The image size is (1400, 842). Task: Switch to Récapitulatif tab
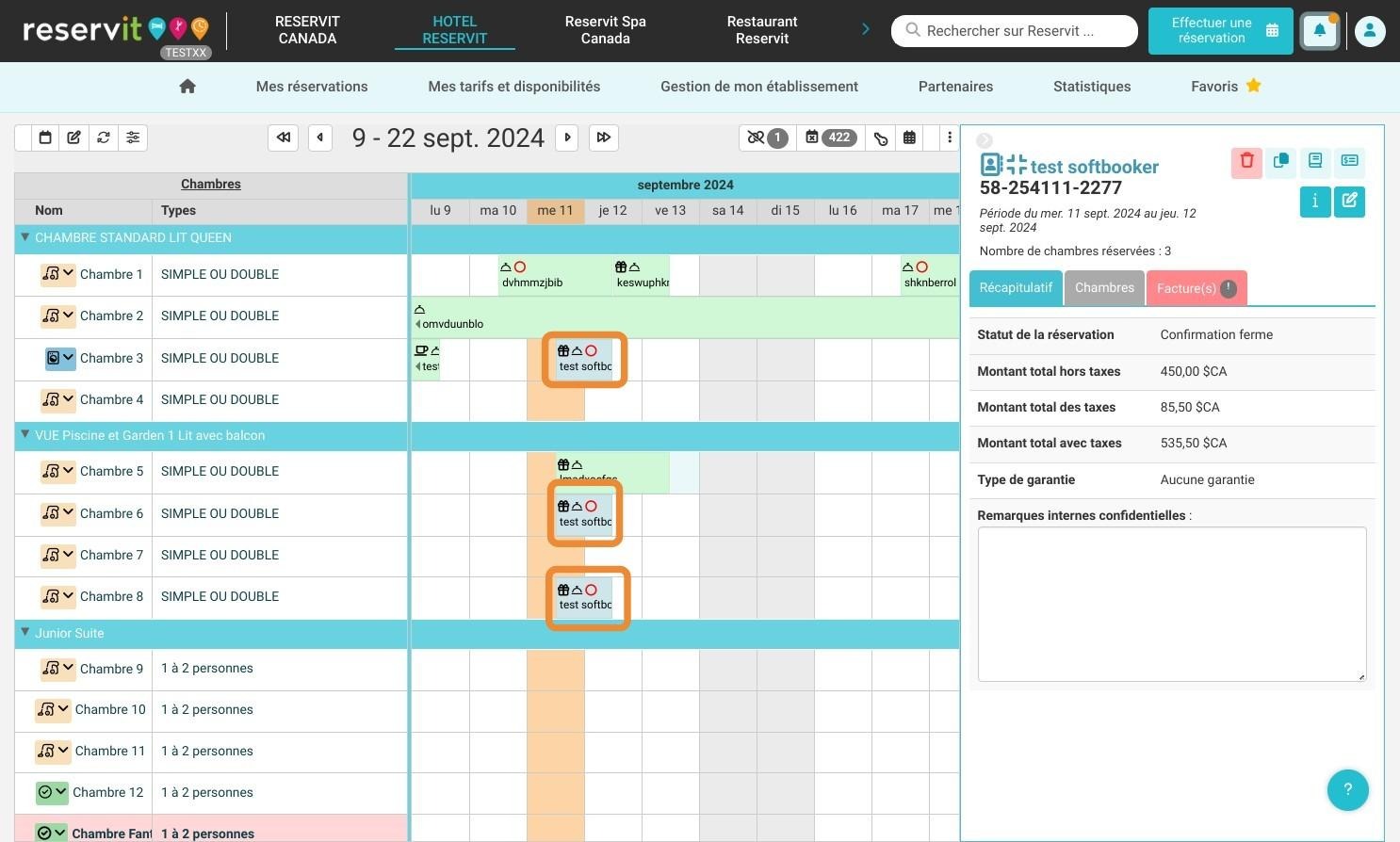click(x=1016, y=288)
